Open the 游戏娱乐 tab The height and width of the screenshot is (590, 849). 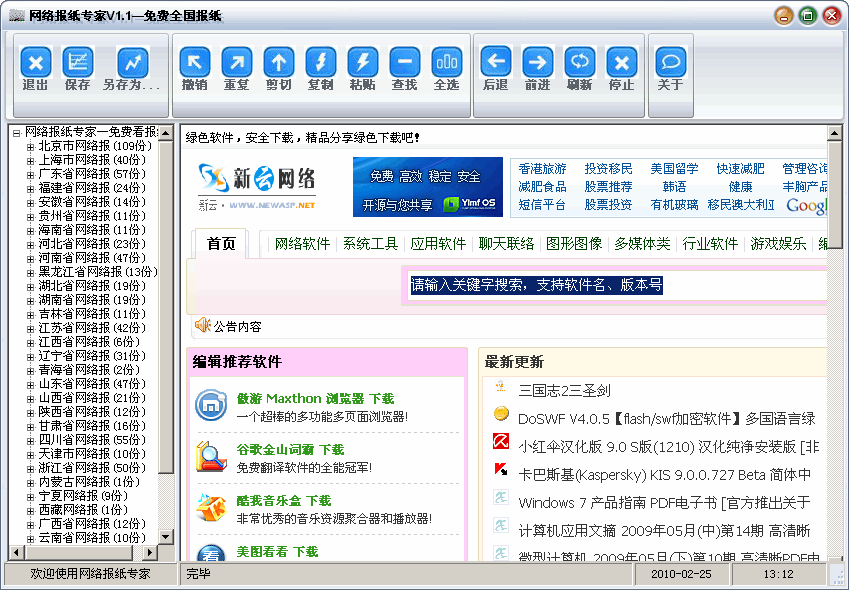(778, 244)
